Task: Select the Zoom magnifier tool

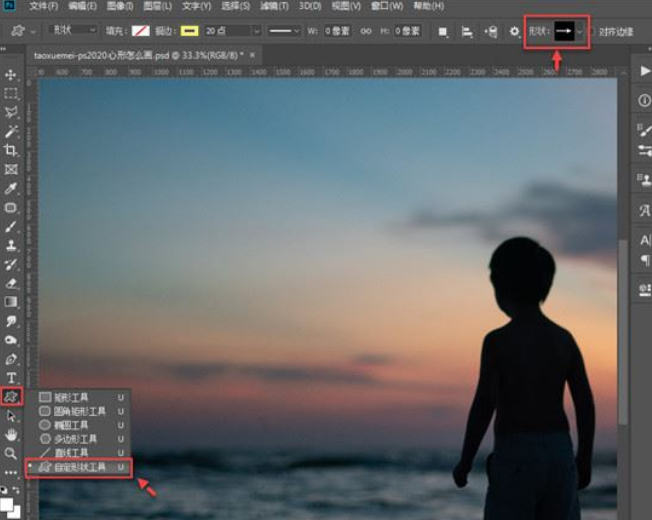Action: [x=11, y=453]
